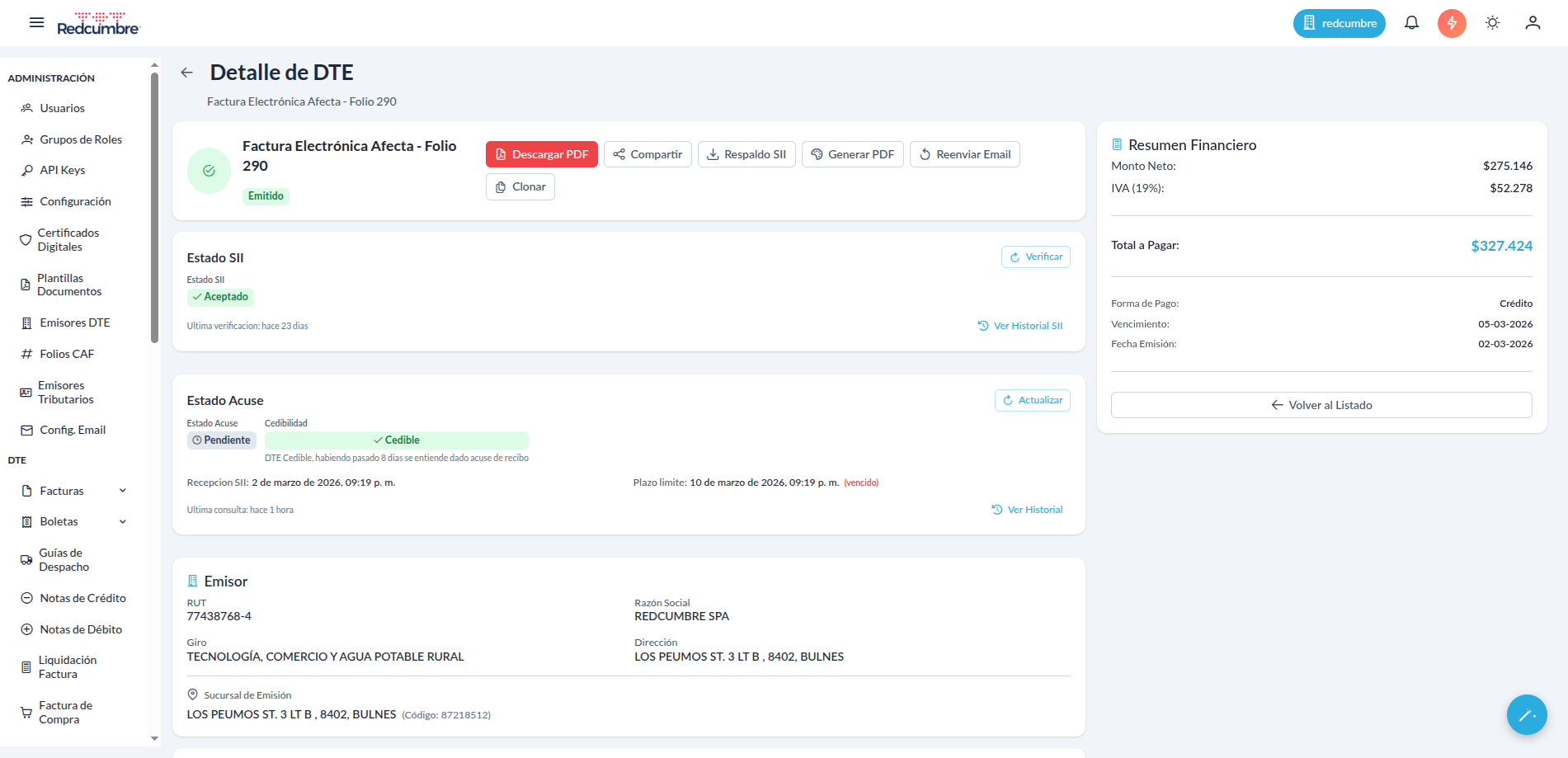Click the Compartir button
The width and height of the screenshot is (1568, 758).
(647, 154)
